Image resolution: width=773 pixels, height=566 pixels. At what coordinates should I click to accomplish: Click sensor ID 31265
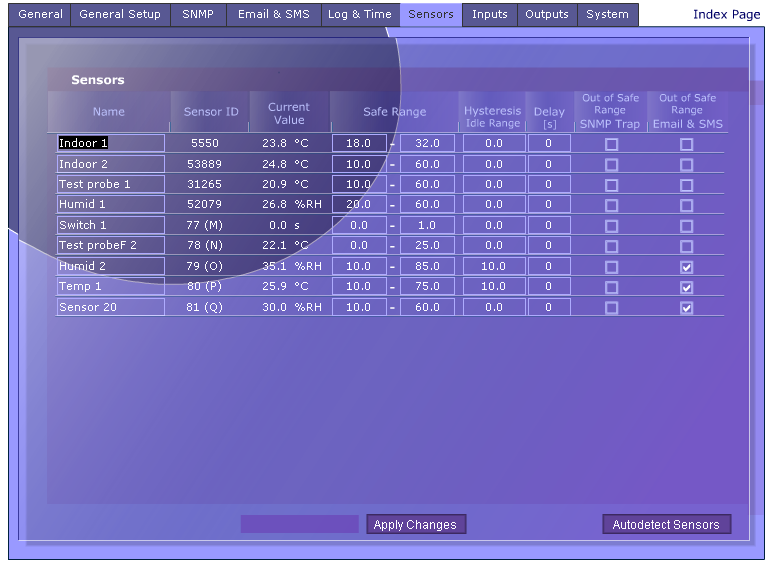click(x=204, y=184)
